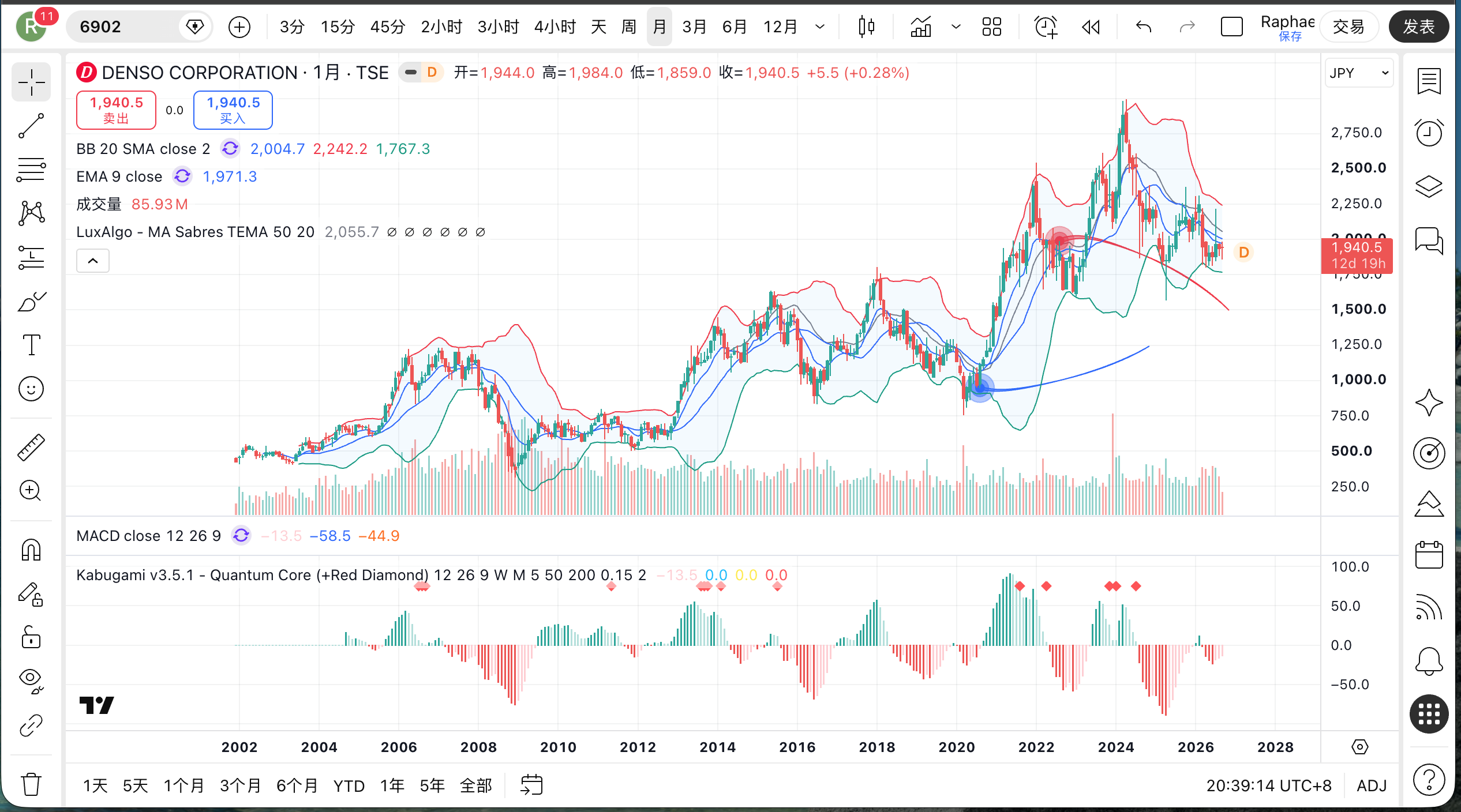
Task: Select the crosshair cursor tool
Action: point(31,82)
